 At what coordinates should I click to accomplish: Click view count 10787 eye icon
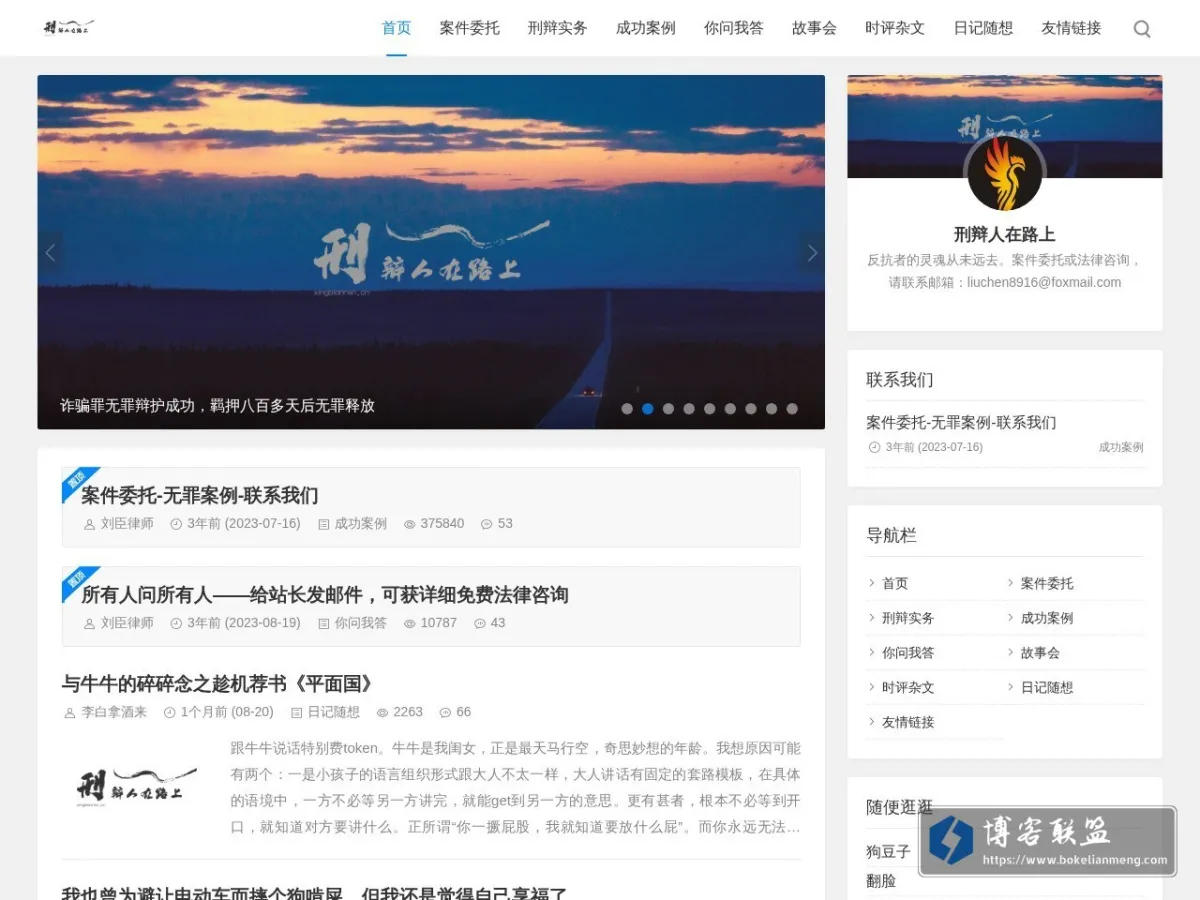tap(409, 624)
